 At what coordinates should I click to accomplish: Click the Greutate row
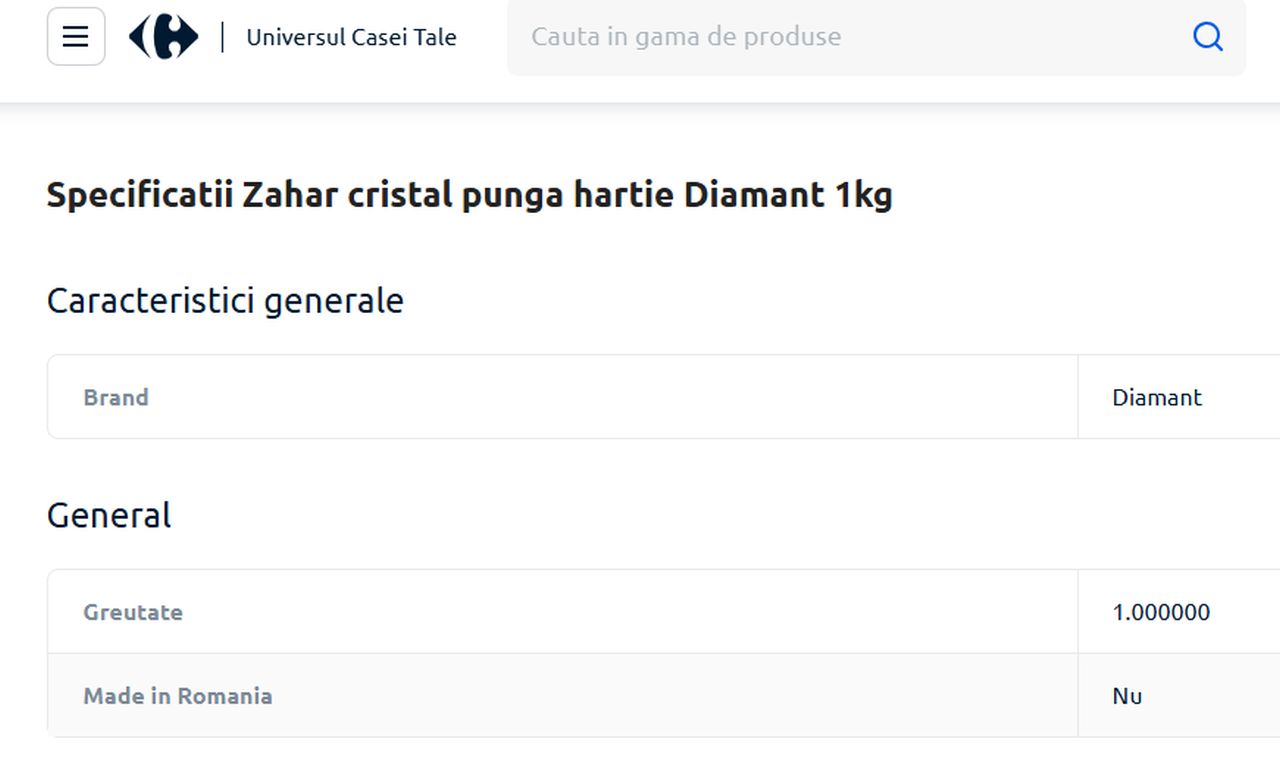pyautogui.click(x=560, y=612)
